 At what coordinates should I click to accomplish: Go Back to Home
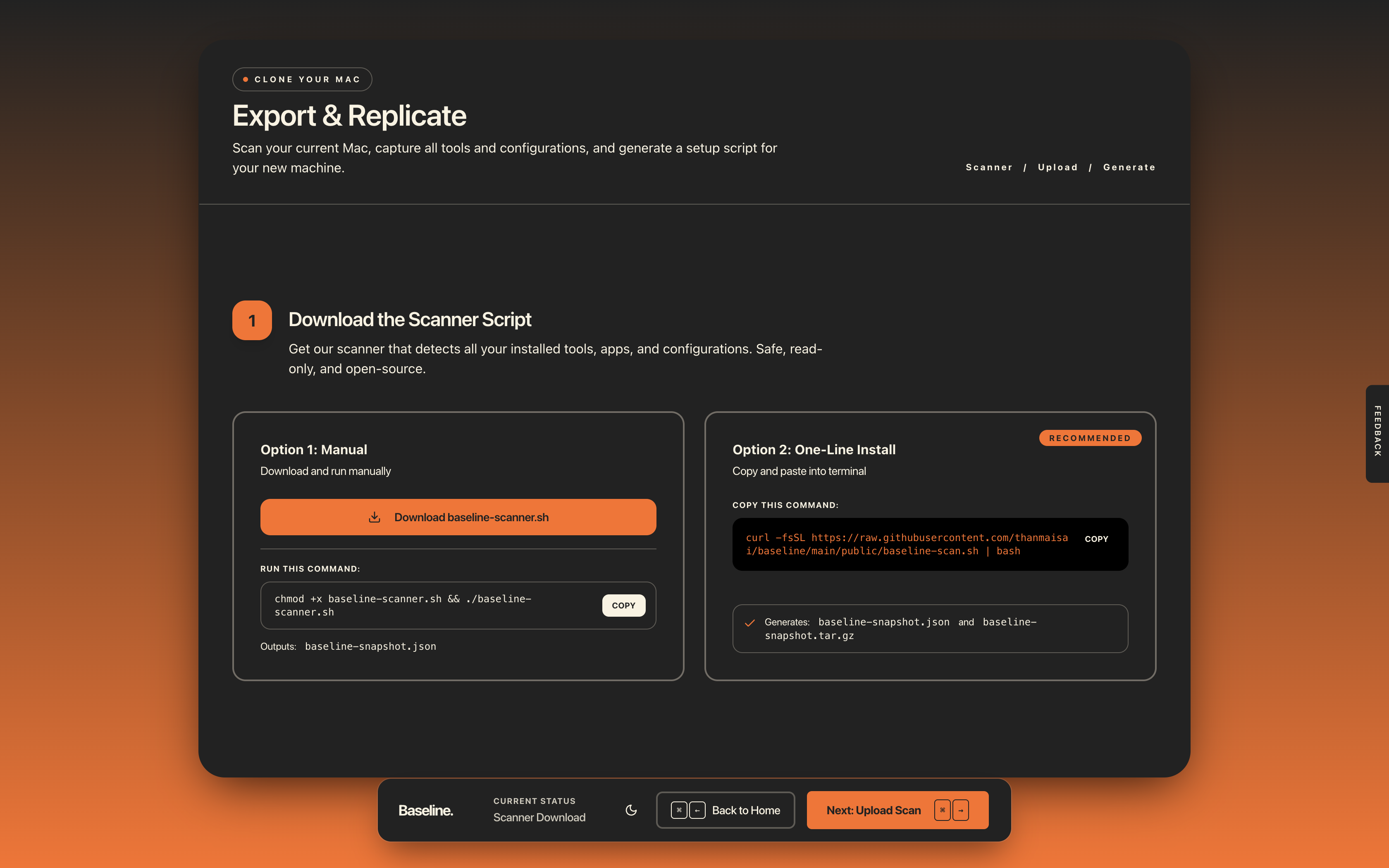(x=746, y=810)
